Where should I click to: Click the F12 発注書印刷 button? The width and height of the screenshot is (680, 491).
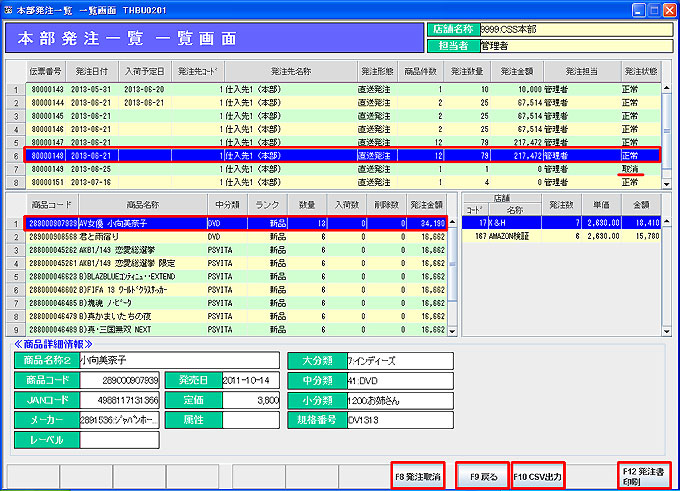pos(644,476)
